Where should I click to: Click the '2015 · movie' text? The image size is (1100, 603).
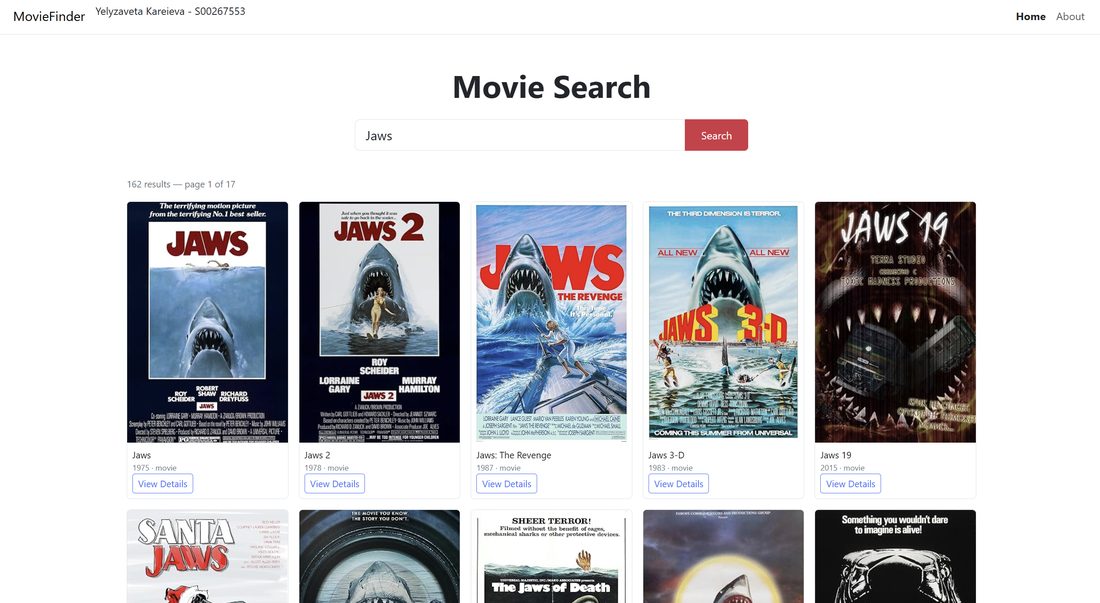842,468
